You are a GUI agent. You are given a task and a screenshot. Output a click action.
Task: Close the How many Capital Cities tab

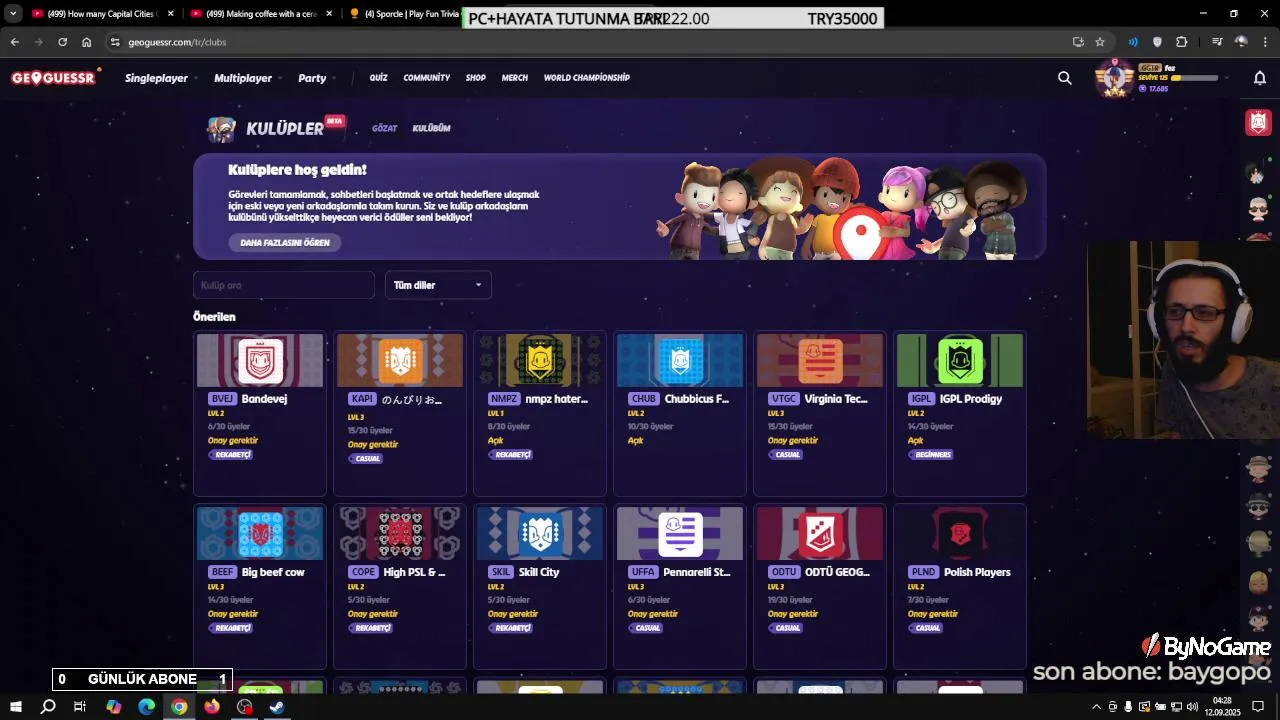pyautogui.click(x=171, y=14)
